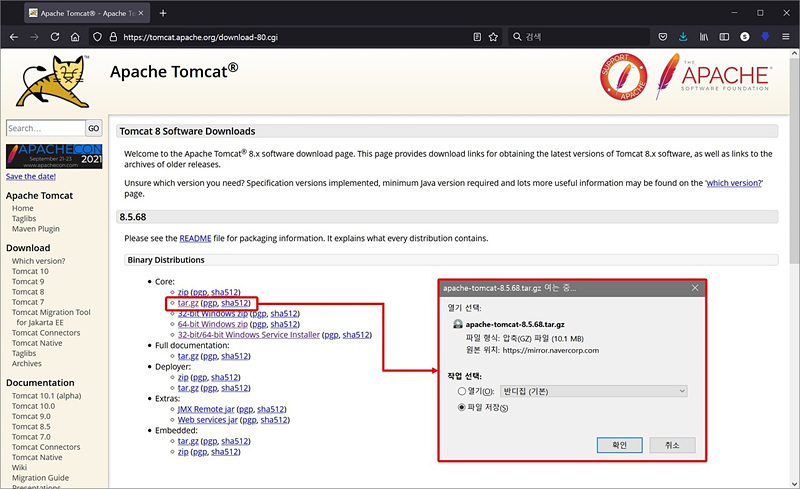
Task: View site security padlock details
Action: (113, 37)
